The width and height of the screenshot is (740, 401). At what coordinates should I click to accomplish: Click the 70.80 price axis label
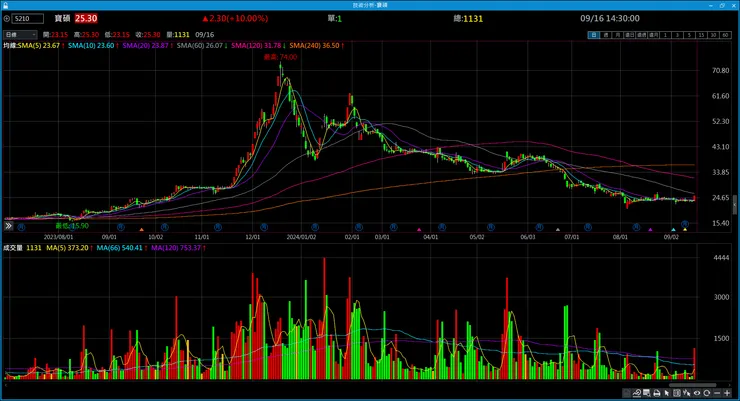(x=721, y=70)
